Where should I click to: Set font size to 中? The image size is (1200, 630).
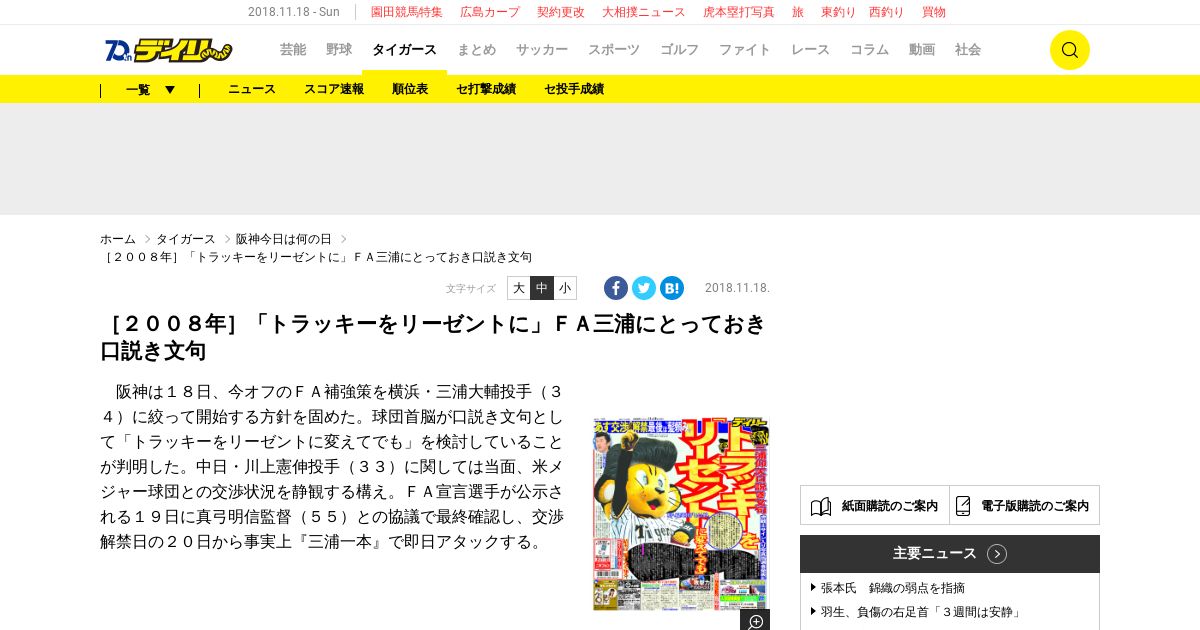tap(542, 288)
